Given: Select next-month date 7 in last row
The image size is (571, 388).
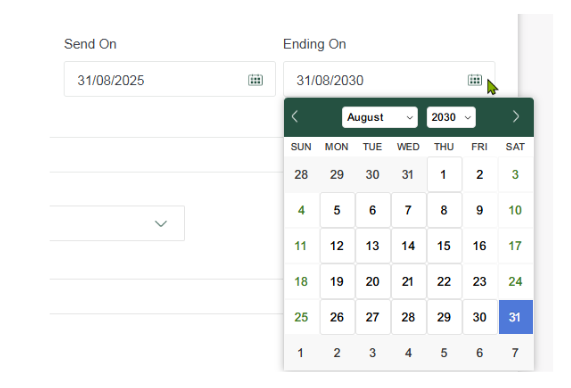Looking at the screenshot, I should [x=516, y=353].
